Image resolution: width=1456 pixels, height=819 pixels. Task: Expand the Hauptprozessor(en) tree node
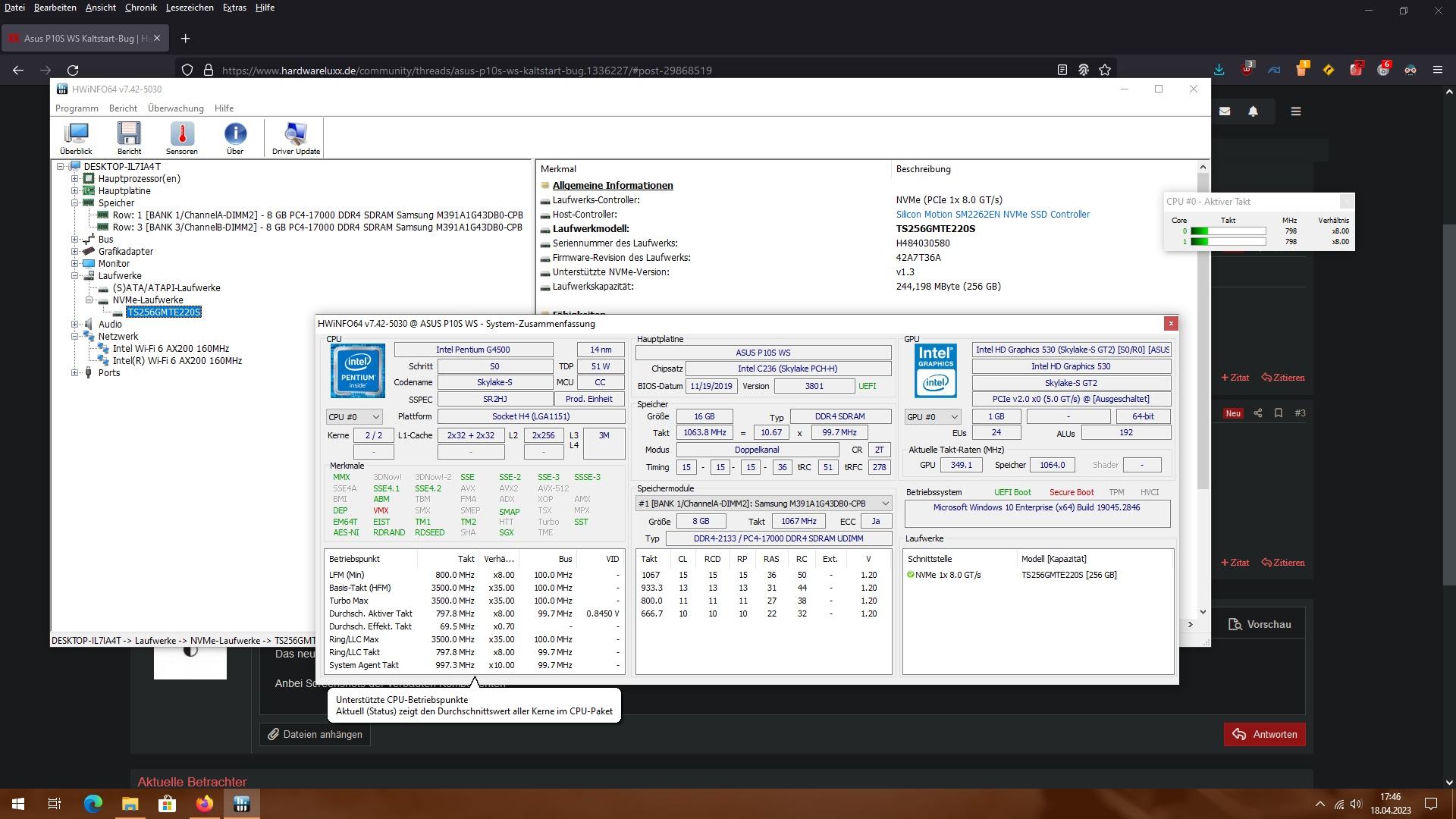pos(75,179)
